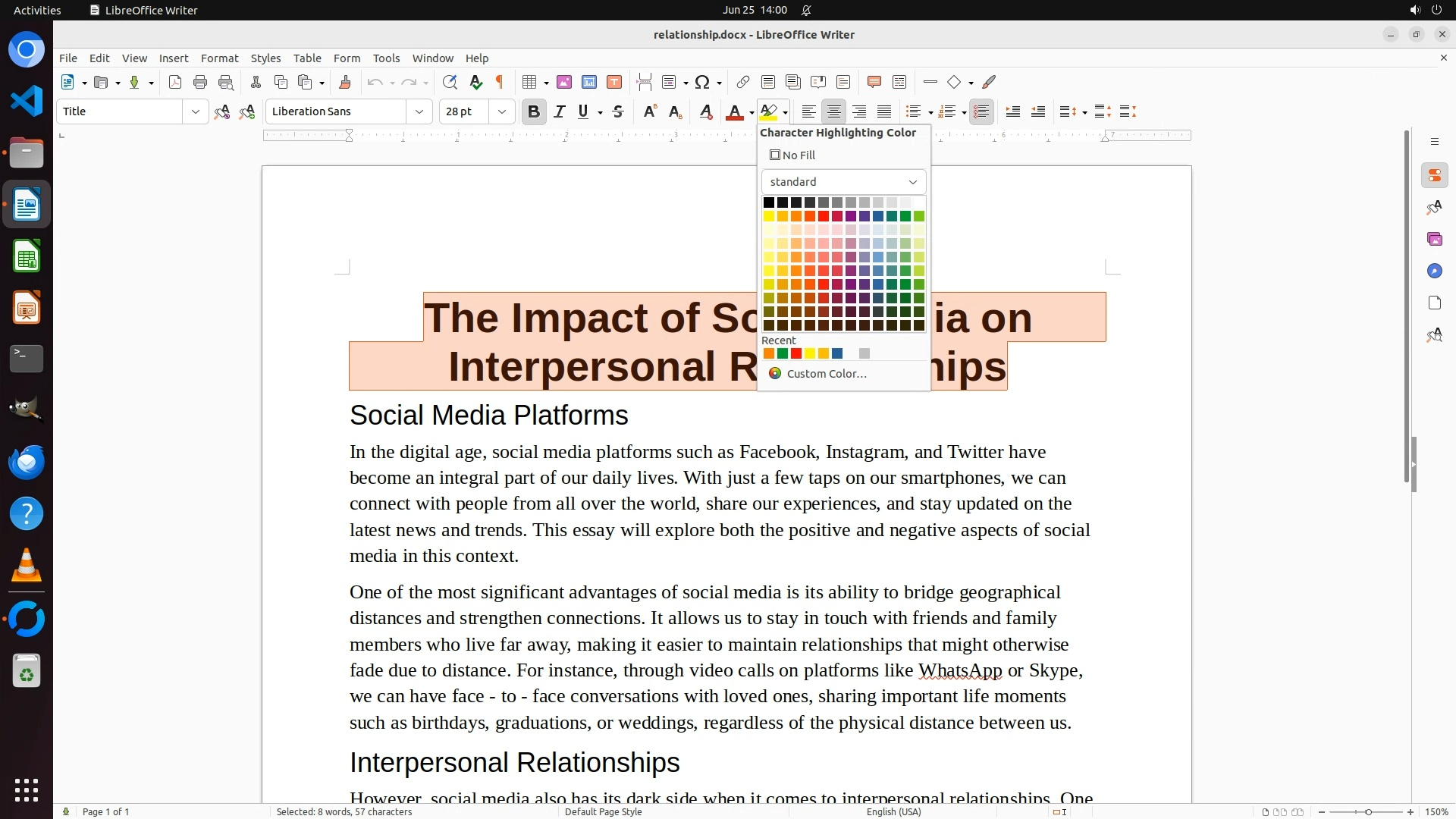Open the Styles menu

(x=265, y=58)
